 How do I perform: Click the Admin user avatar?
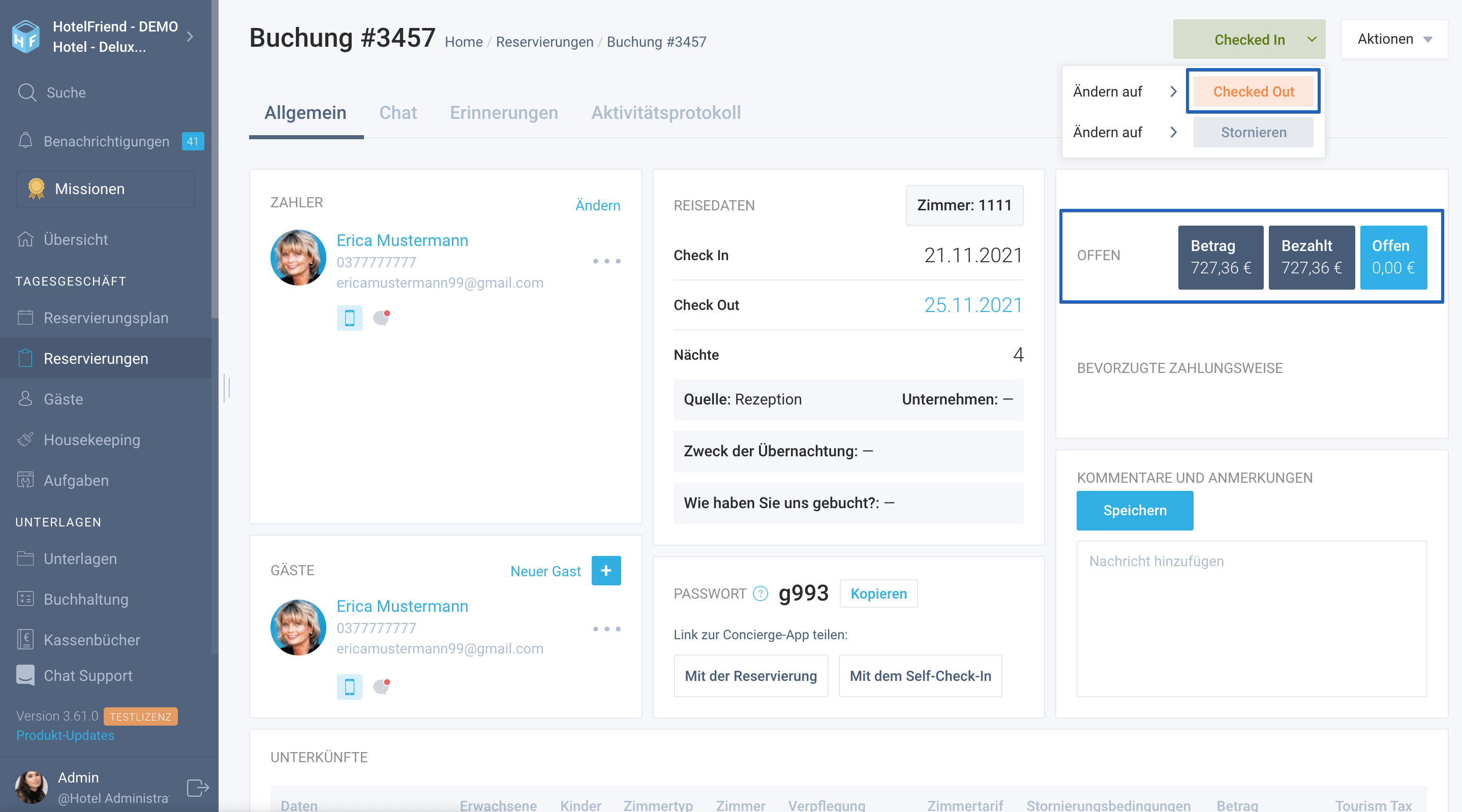[31, 787]
